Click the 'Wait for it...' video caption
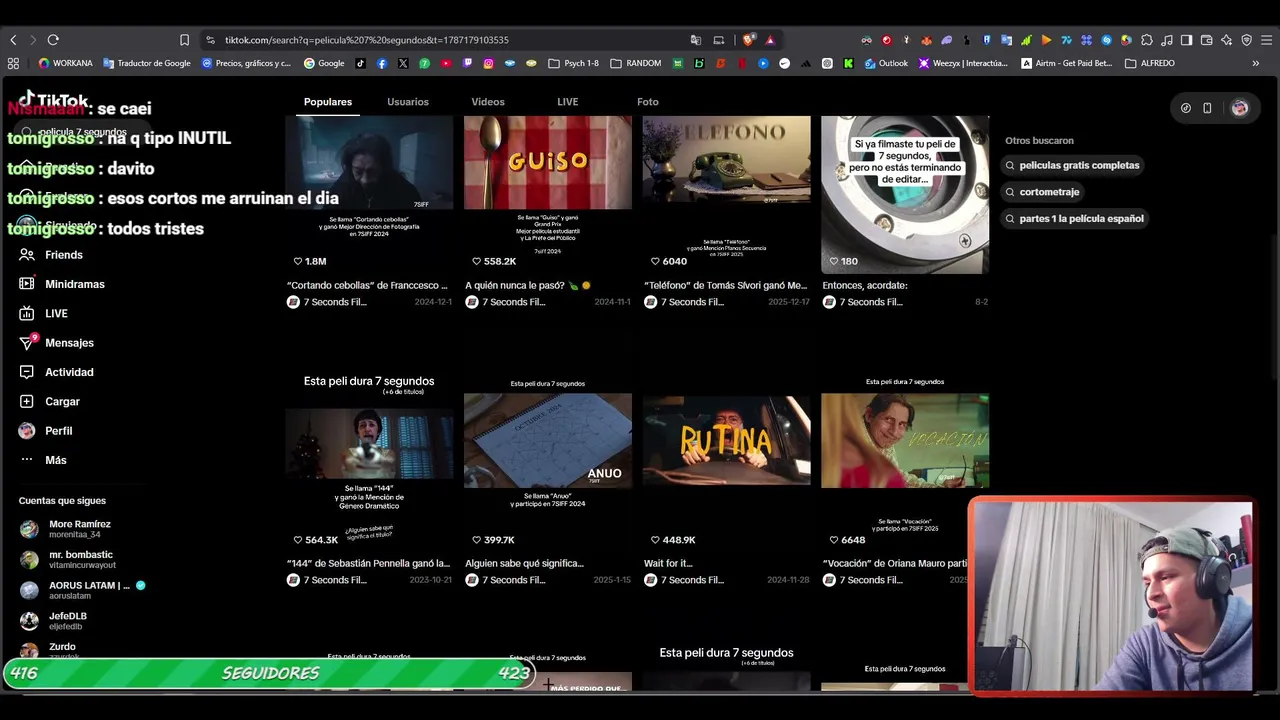The width and height of the screenshot is (1280, 720). [x=668, y=564]
